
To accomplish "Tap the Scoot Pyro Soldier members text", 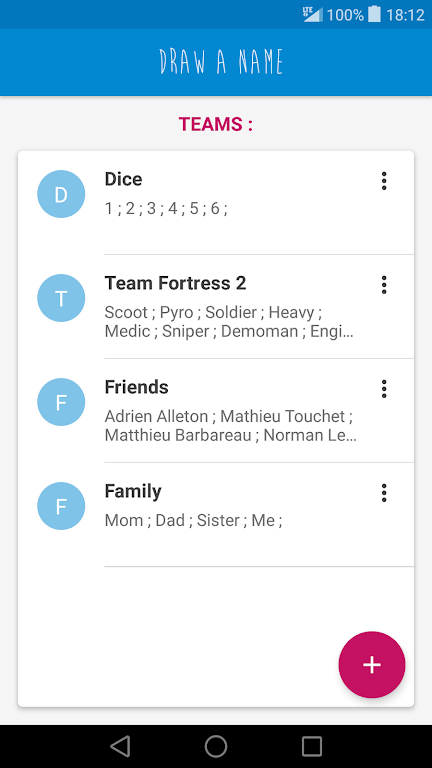I will 229,322.
